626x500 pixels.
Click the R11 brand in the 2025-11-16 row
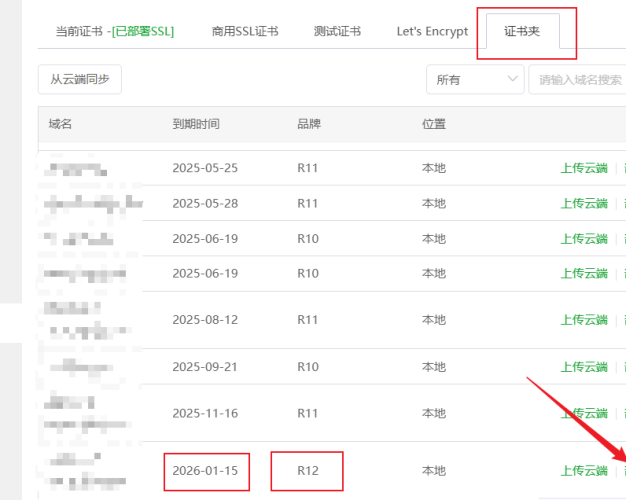pos(307,413)
